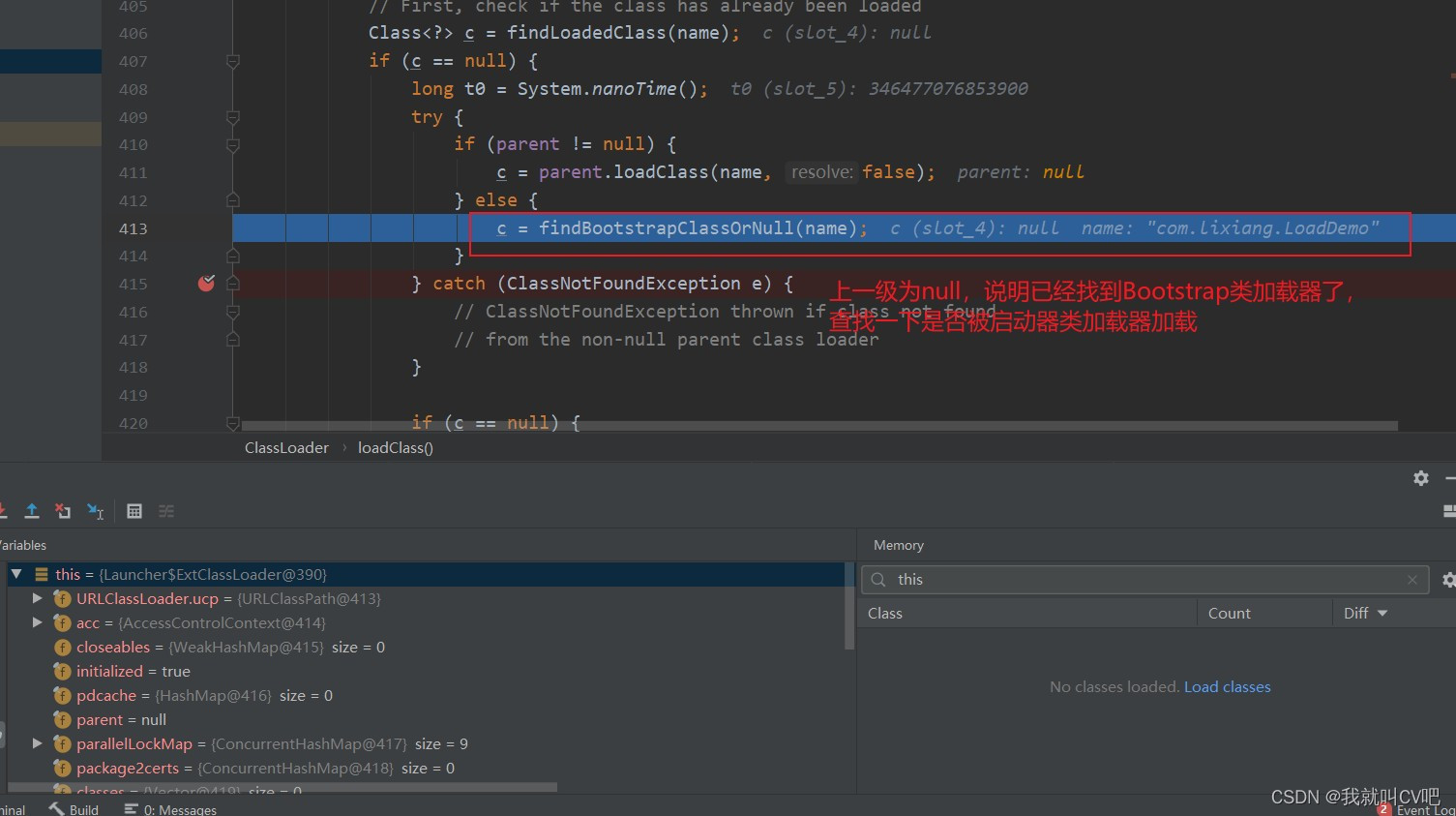Click the Drop Frame icon

tap(63, 511)
